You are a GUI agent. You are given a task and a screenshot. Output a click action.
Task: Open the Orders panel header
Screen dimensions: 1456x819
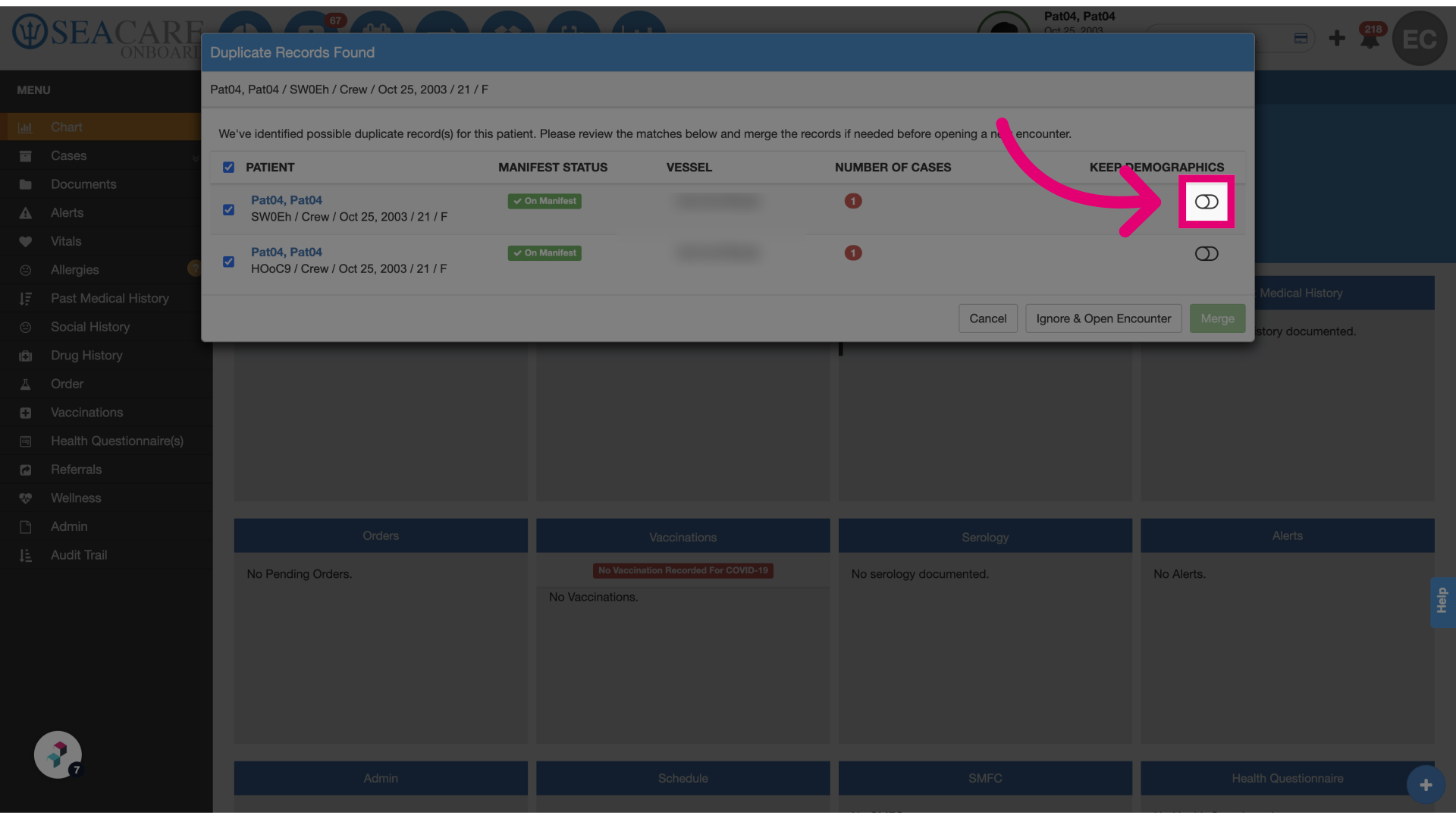click(381, 536)
